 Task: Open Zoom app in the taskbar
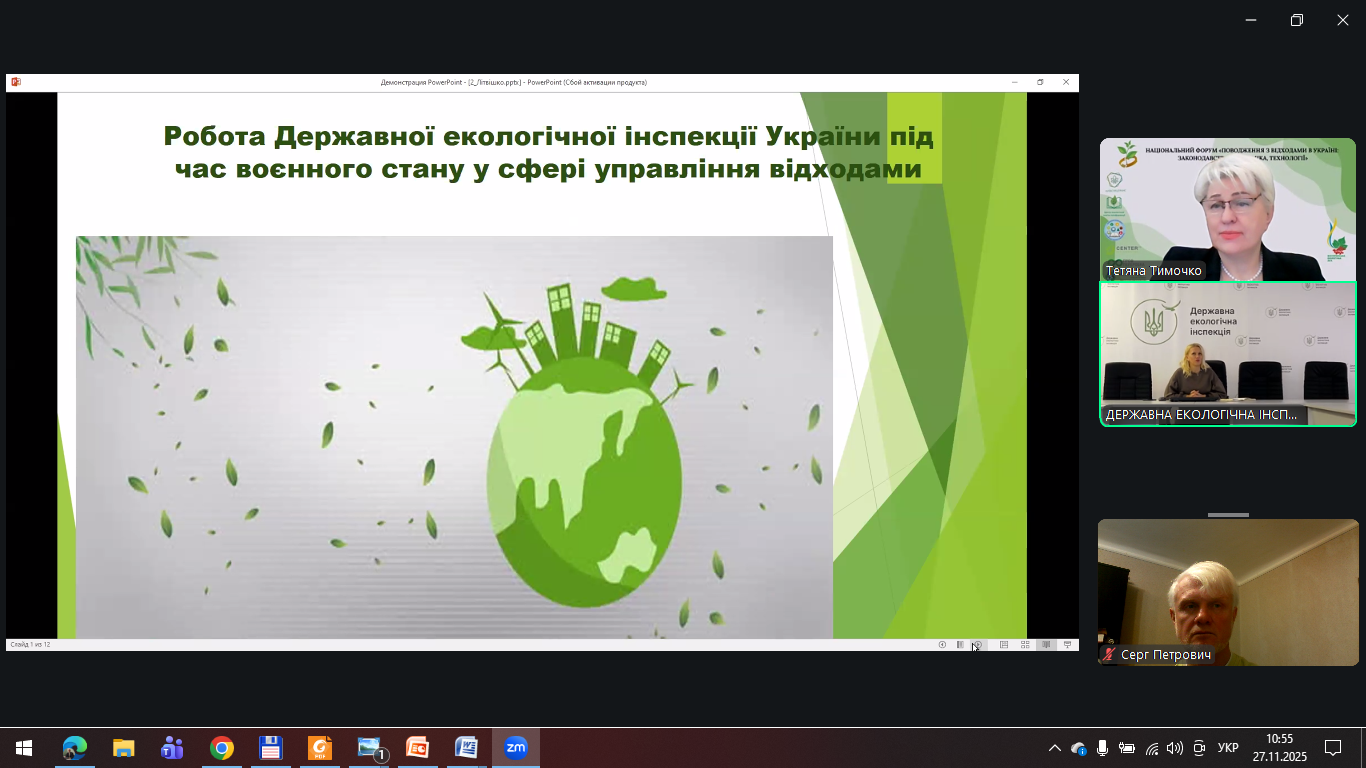pyautogui.click(x=515, y=748)
